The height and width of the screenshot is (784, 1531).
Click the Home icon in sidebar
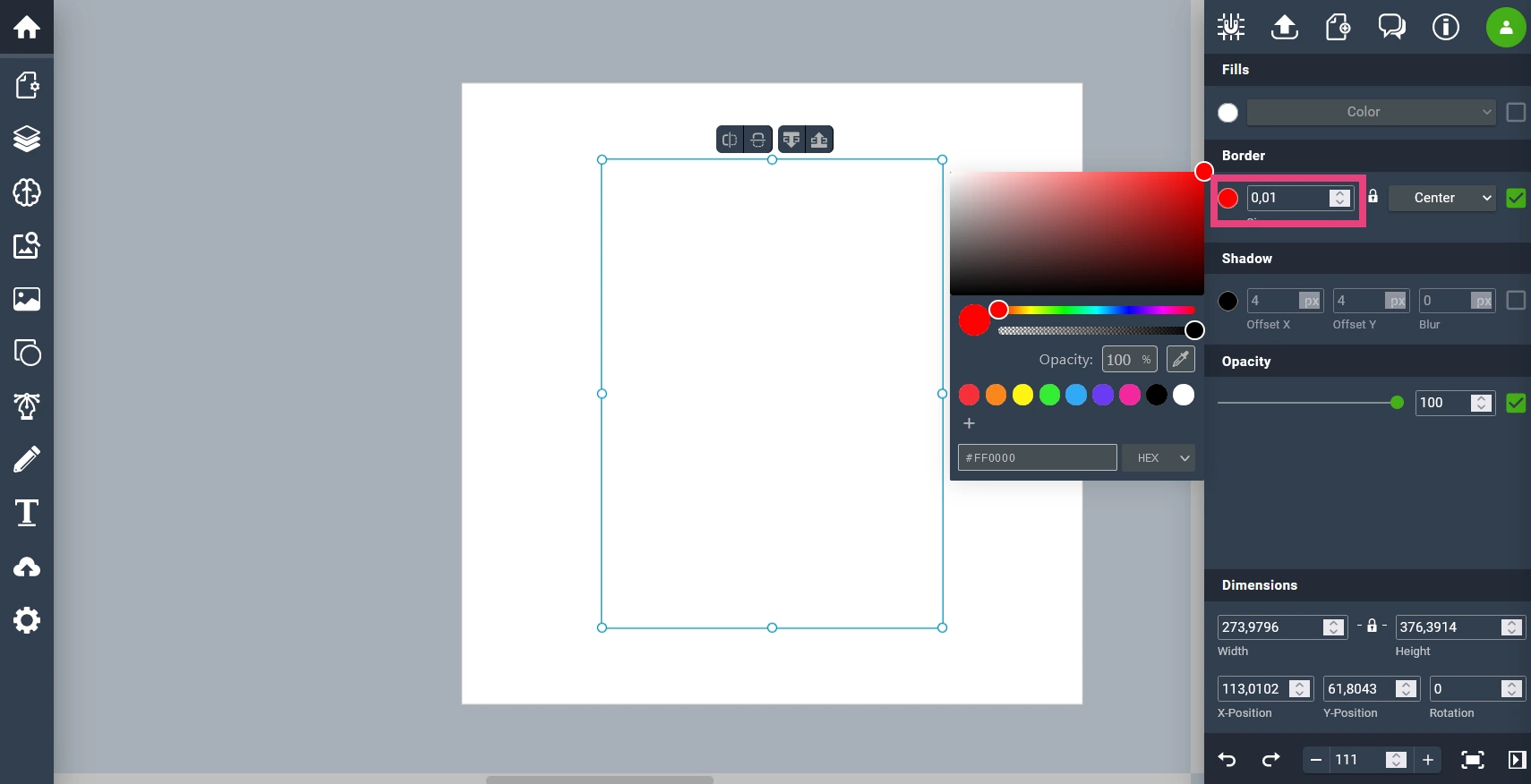click(27, 27)
